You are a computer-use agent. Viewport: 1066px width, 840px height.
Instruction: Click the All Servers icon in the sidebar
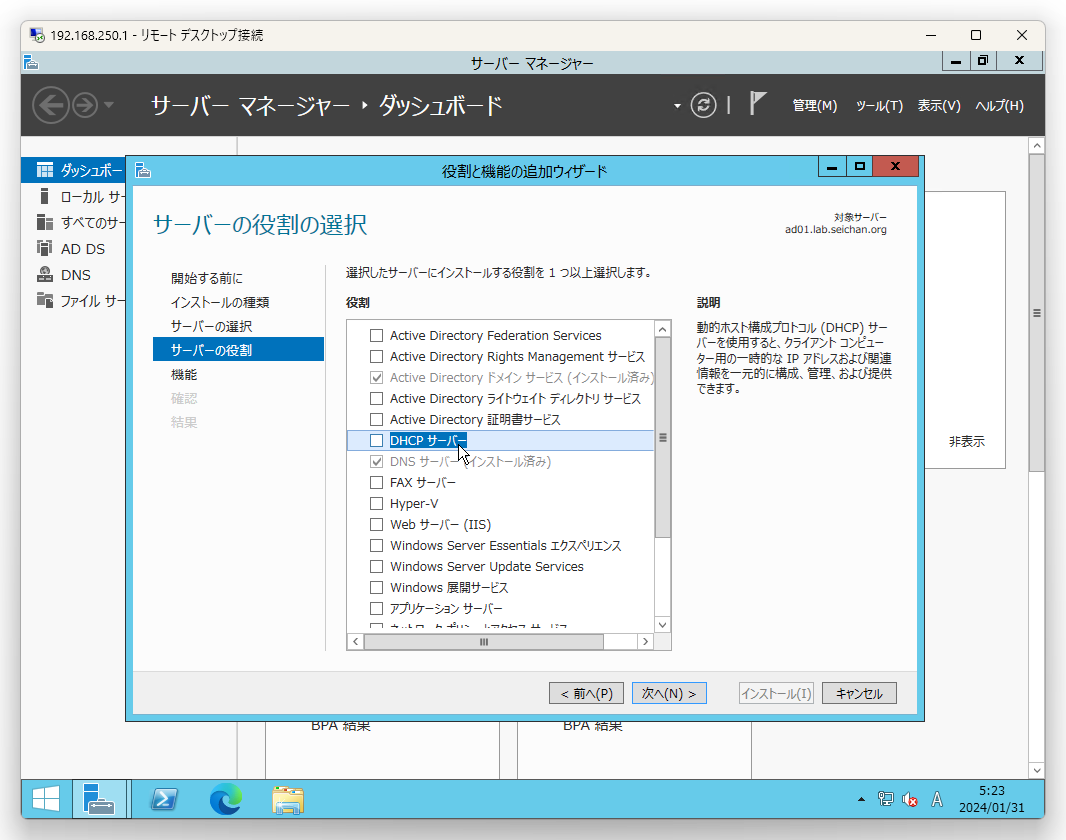(45, 222)
